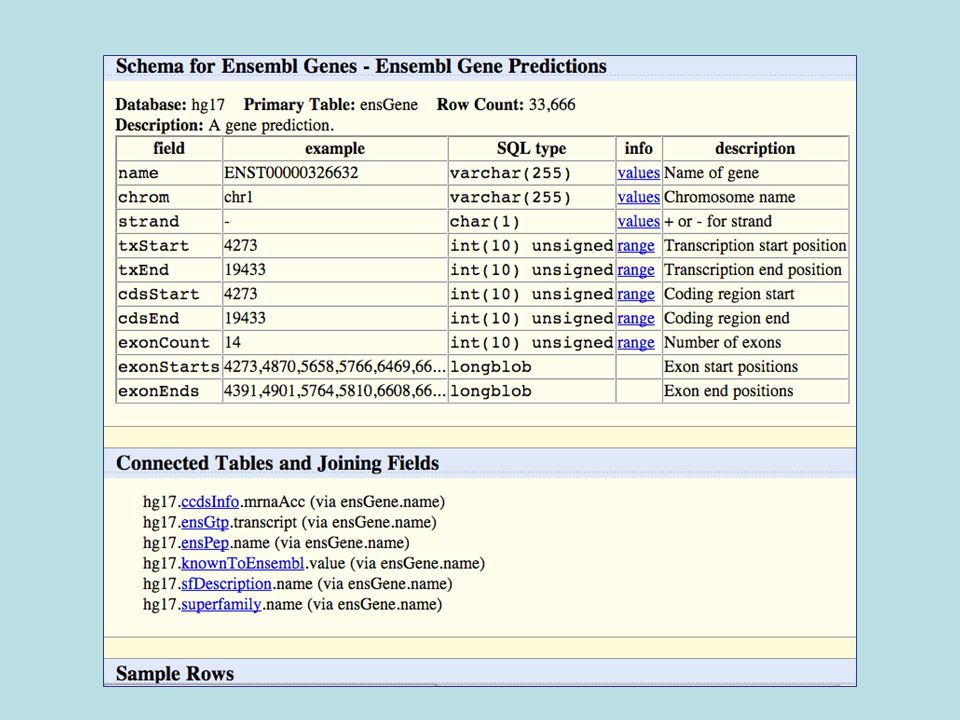Click the exonStarts field name cell

[x=169, y=367]
